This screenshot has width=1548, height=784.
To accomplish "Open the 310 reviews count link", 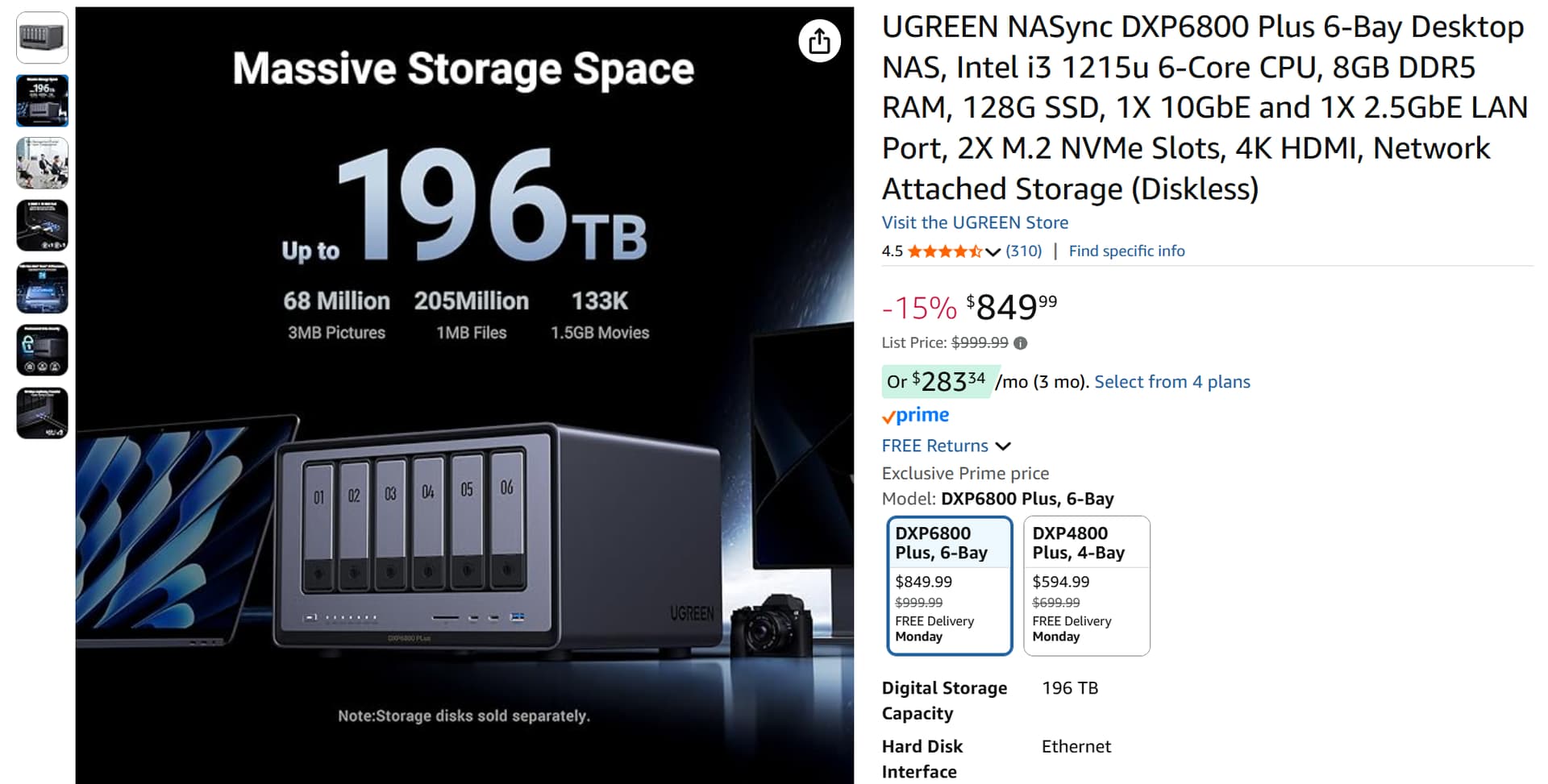I will 1024,251.
